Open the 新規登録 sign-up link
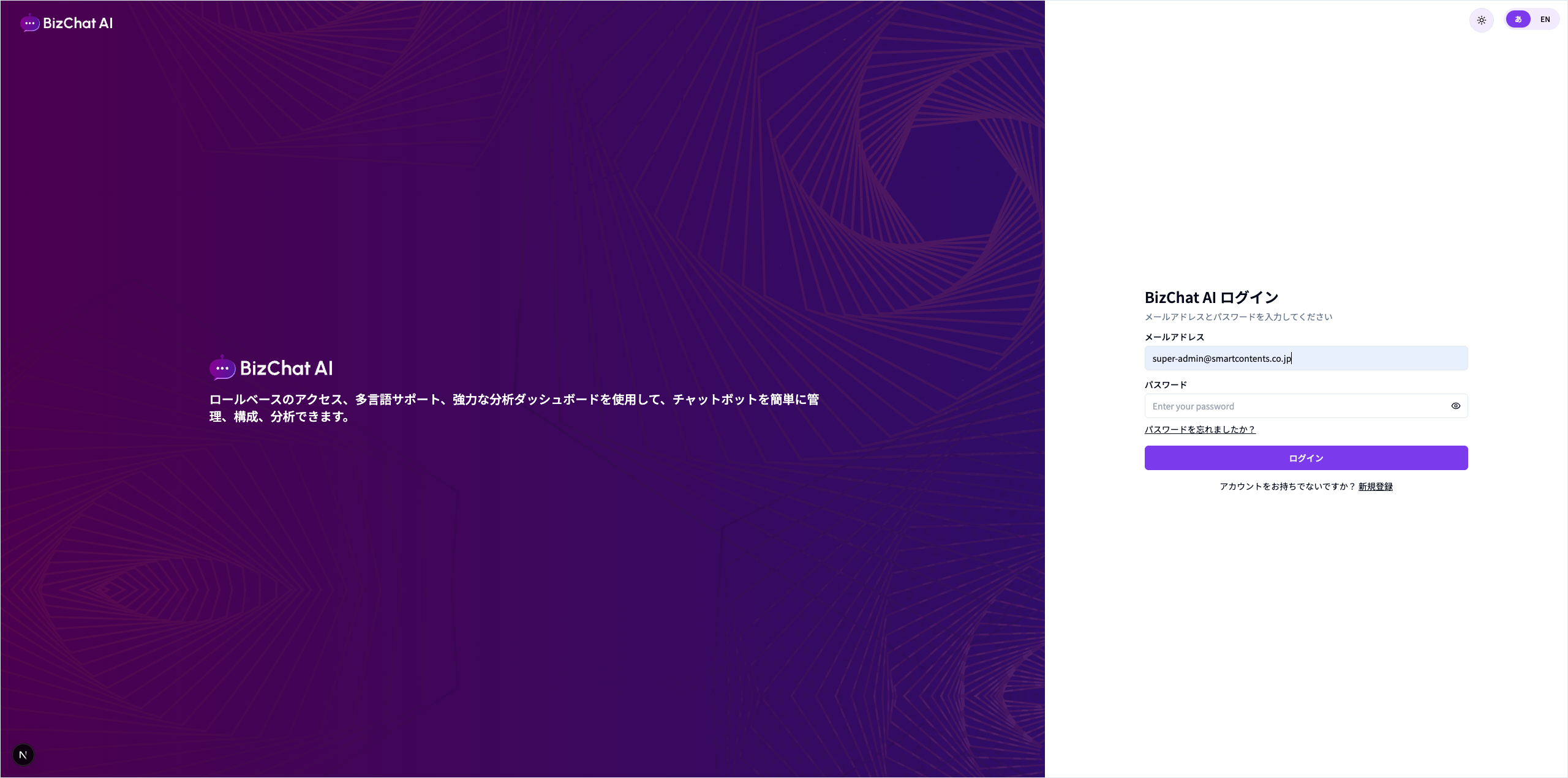Image resolution: width=1568 pixels, height=778 pixels. click(1375, 487)
